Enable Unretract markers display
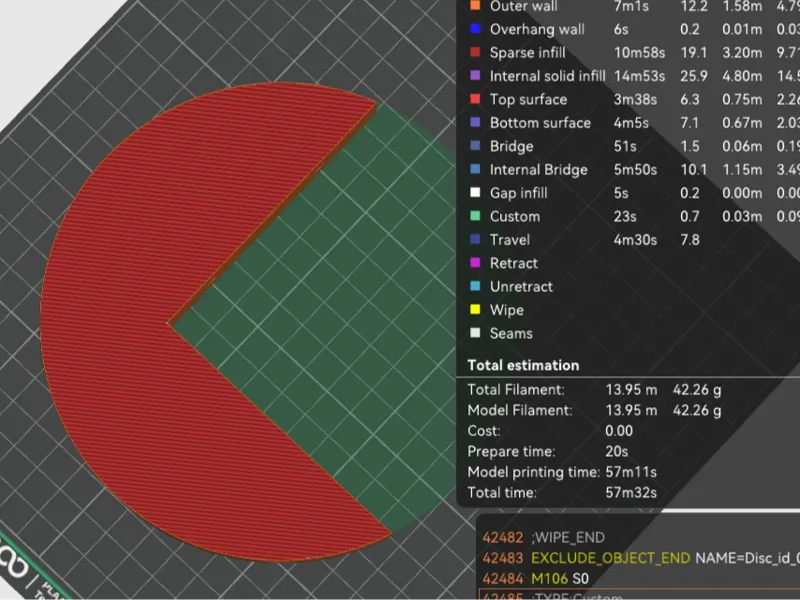The image size is (800, 600). tap(521, 287)
